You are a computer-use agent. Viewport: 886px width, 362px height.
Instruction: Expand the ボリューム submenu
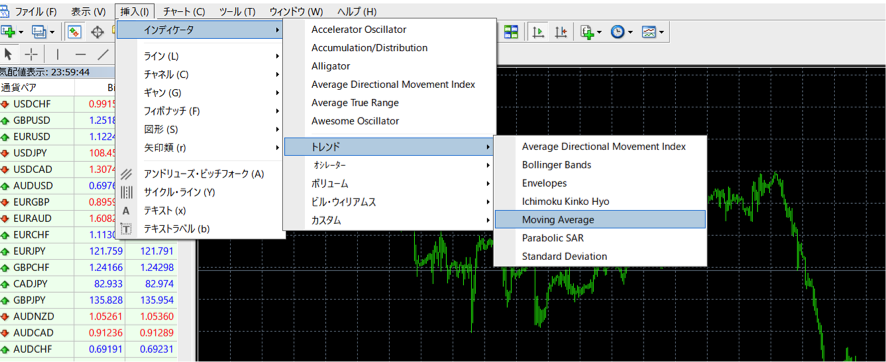tap(389, 184)
